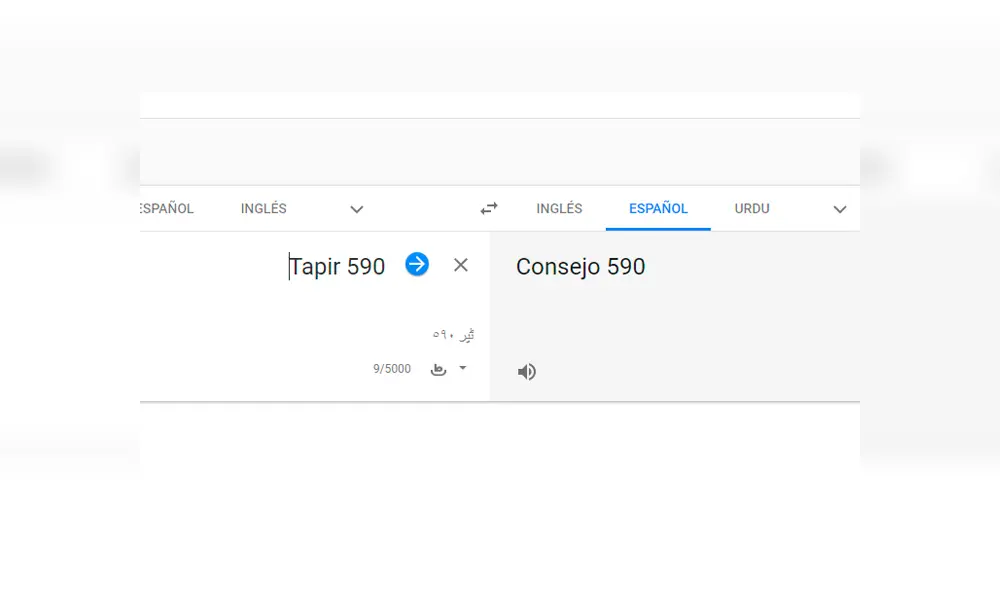Set the target language to INGLÉS

click(x=558, y=208)
